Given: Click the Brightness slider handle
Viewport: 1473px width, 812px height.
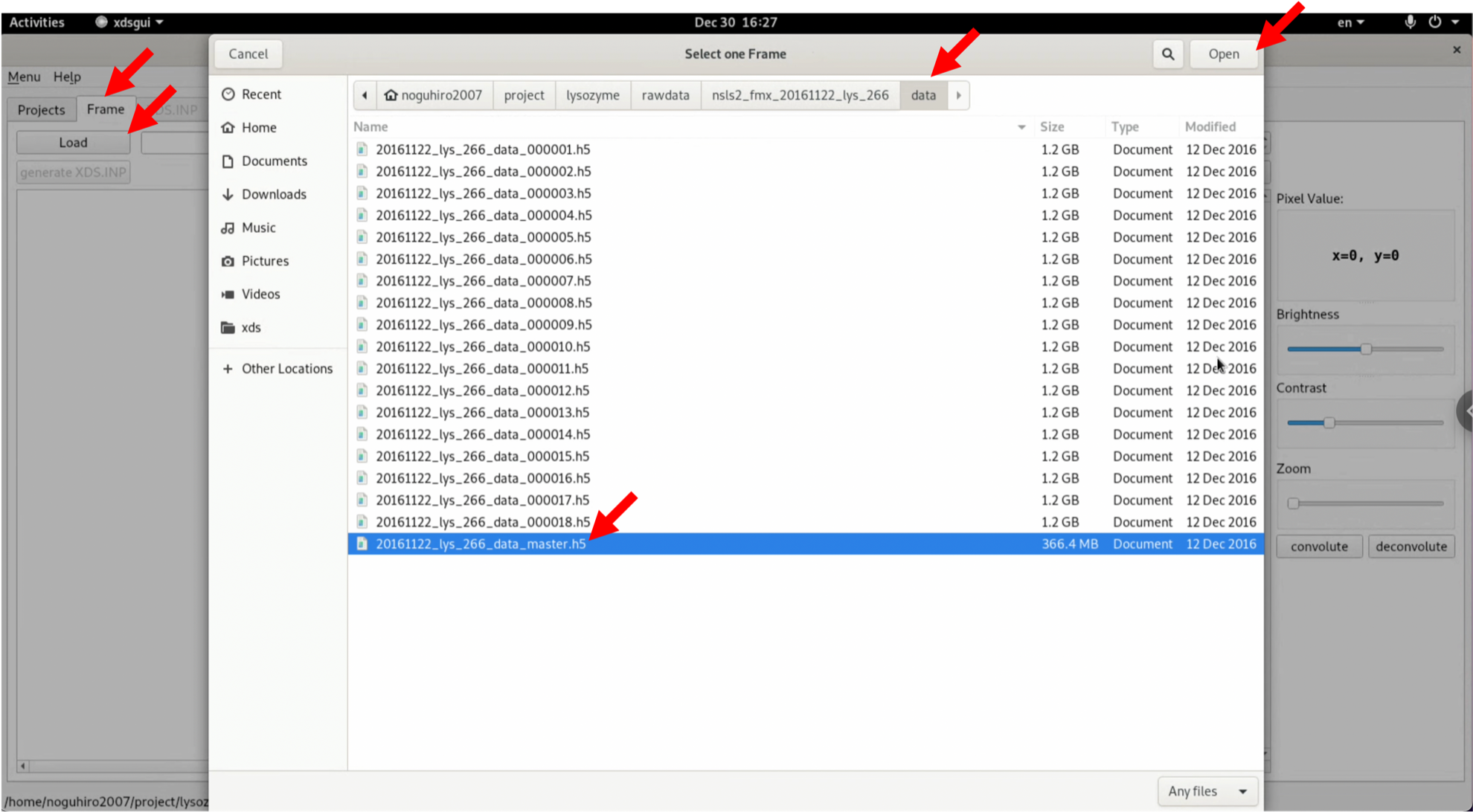Looking at the screenshot, I should (x=1366, y=349).
